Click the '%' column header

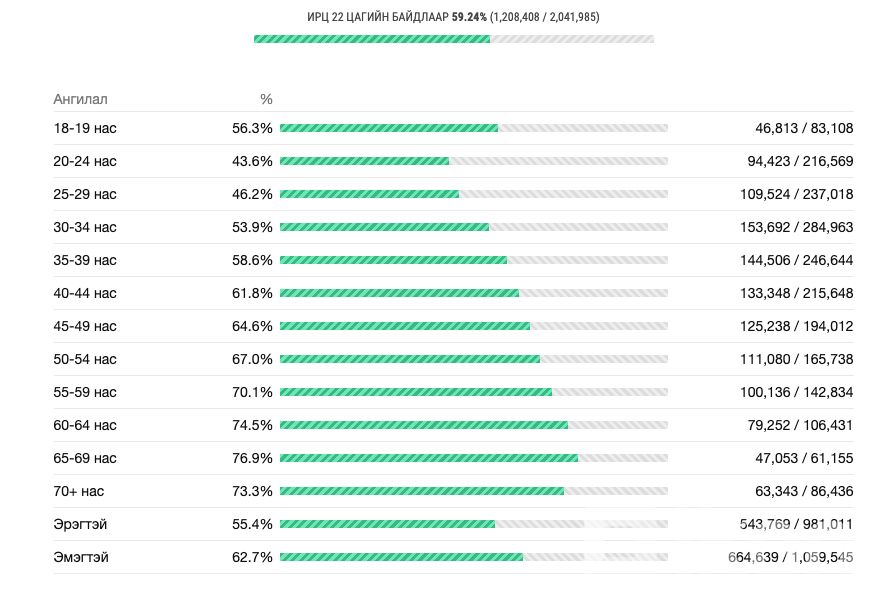point(266,99)
